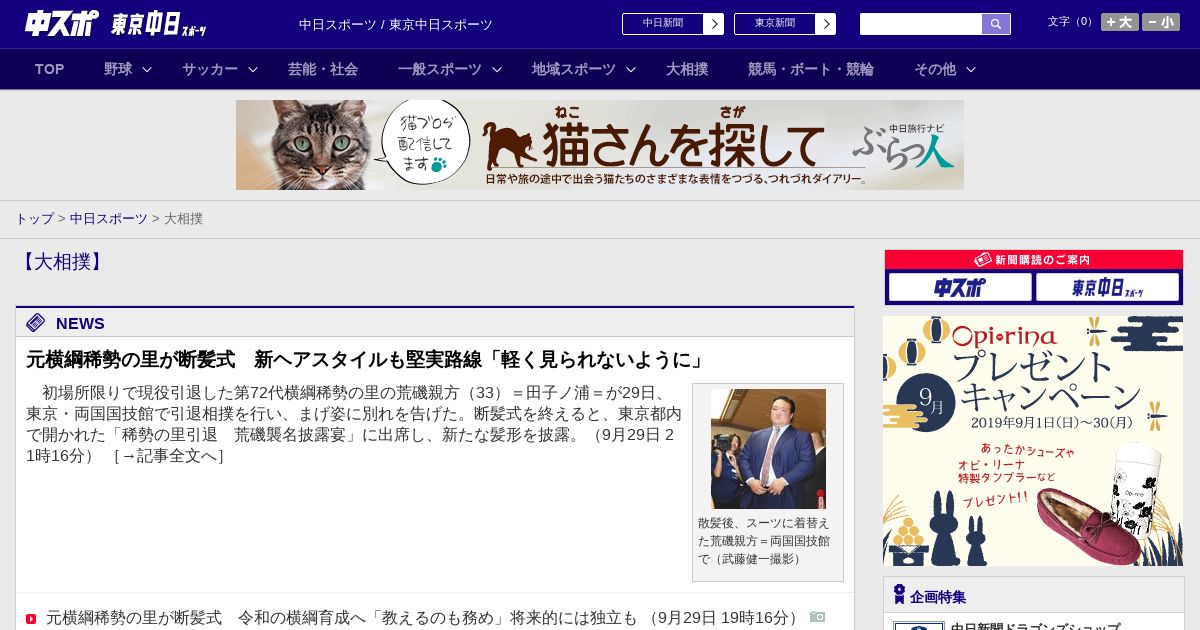The height and width of the screenshot is (630, 1200).
Task: Focus the header search input field
Action: click(921, 24)
